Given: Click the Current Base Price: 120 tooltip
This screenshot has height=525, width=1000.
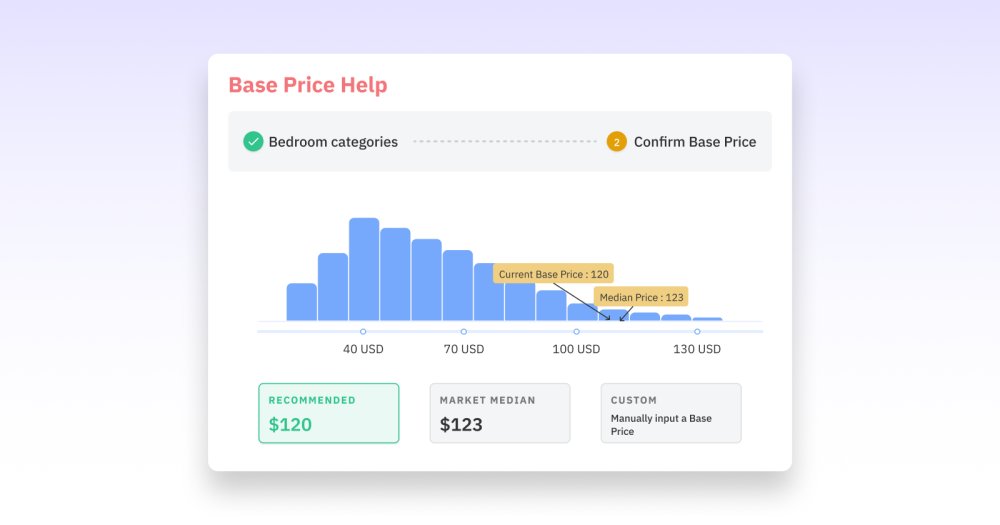Looking at the screenshot, I should pos(553,274).
